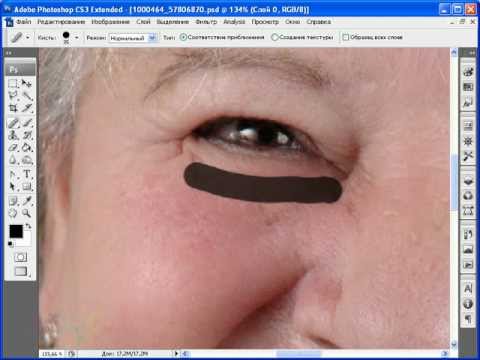
Task: Click the horizontal scrollbar right arrow
Action: tap(445, 353)
